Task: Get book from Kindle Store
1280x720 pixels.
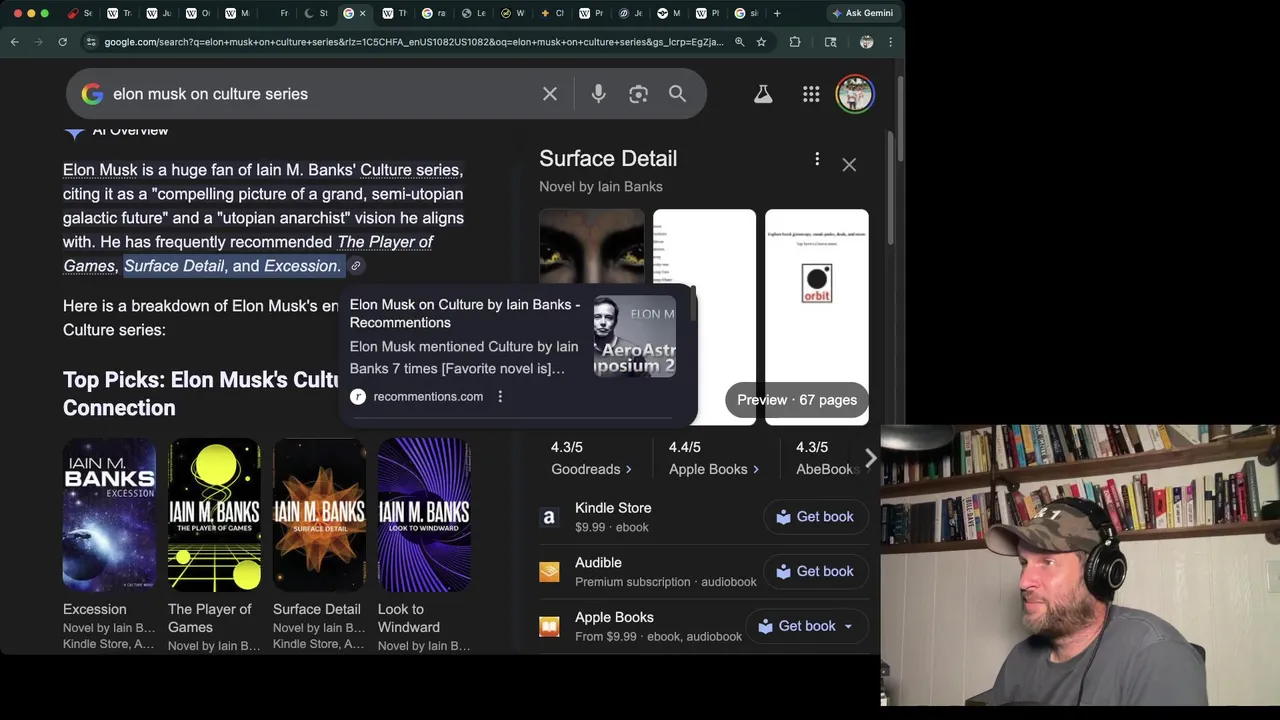Action: tap(815, 517)
